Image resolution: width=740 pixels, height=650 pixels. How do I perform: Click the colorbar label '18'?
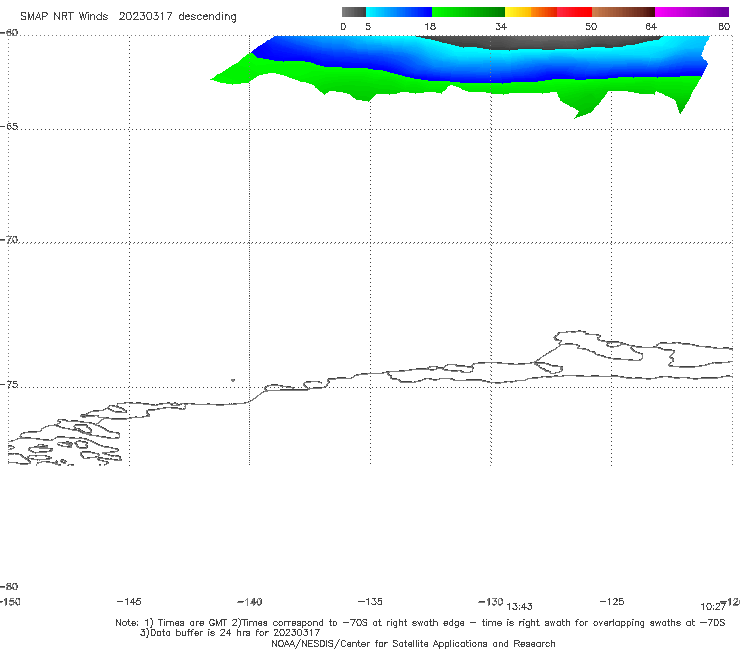coord(430,26)
